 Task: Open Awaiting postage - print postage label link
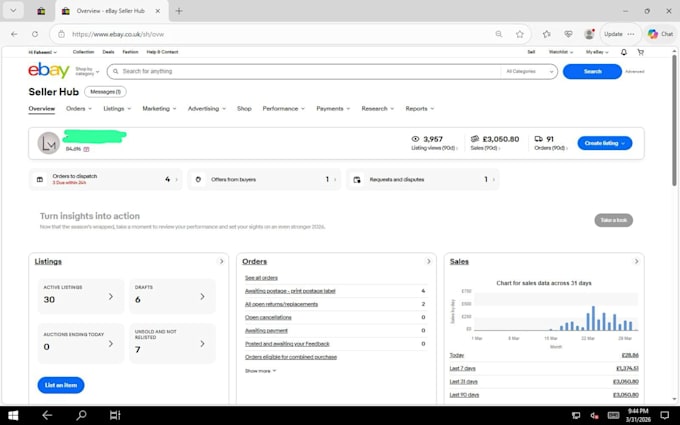pos(290,291)
